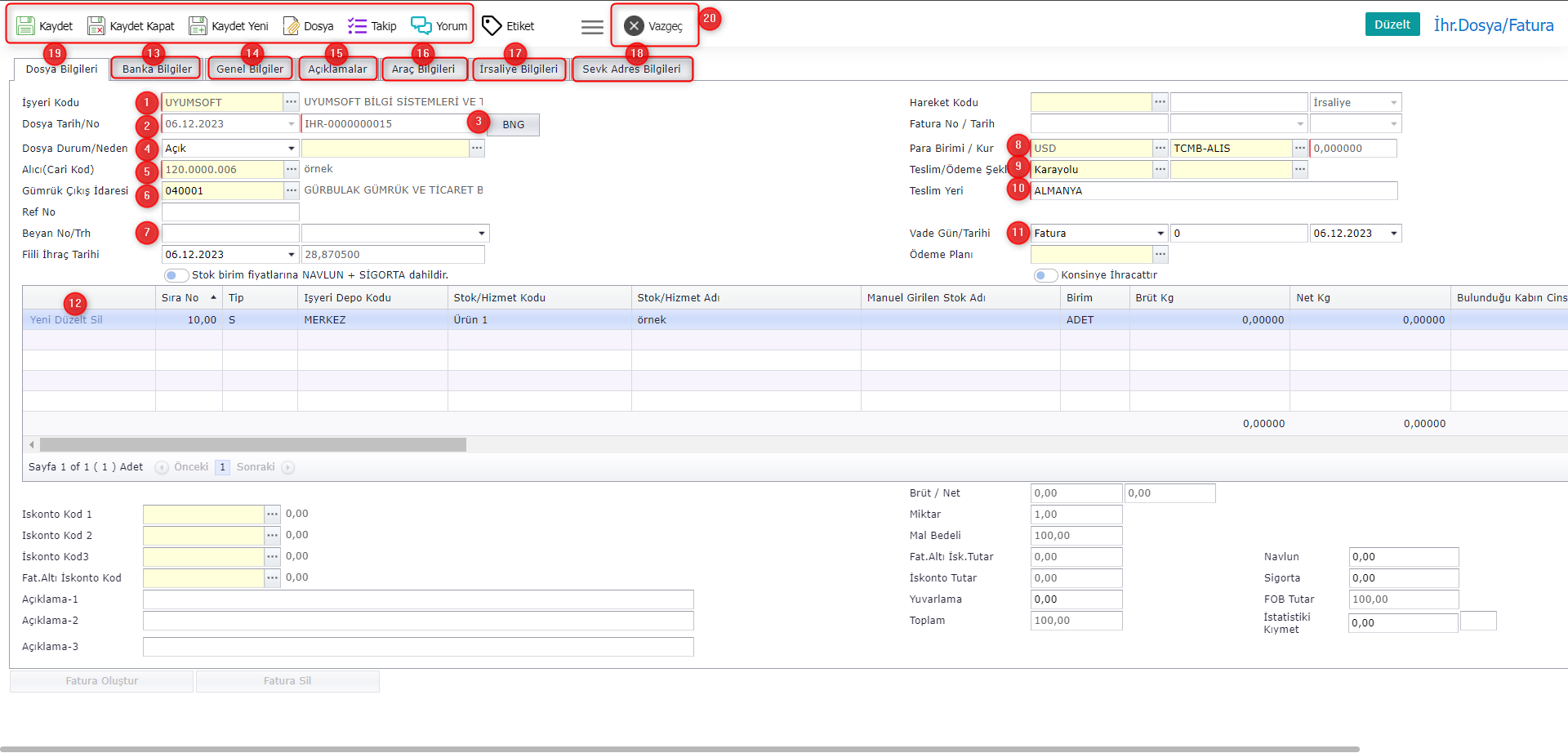
Task: Open Dosya Durum/Neden reason lookup ellipsis
Action: [477, 148]
